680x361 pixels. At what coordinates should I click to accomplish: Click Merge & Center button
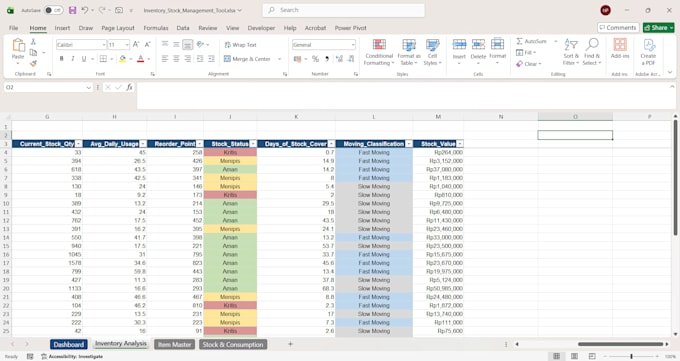tap(247, 59)
